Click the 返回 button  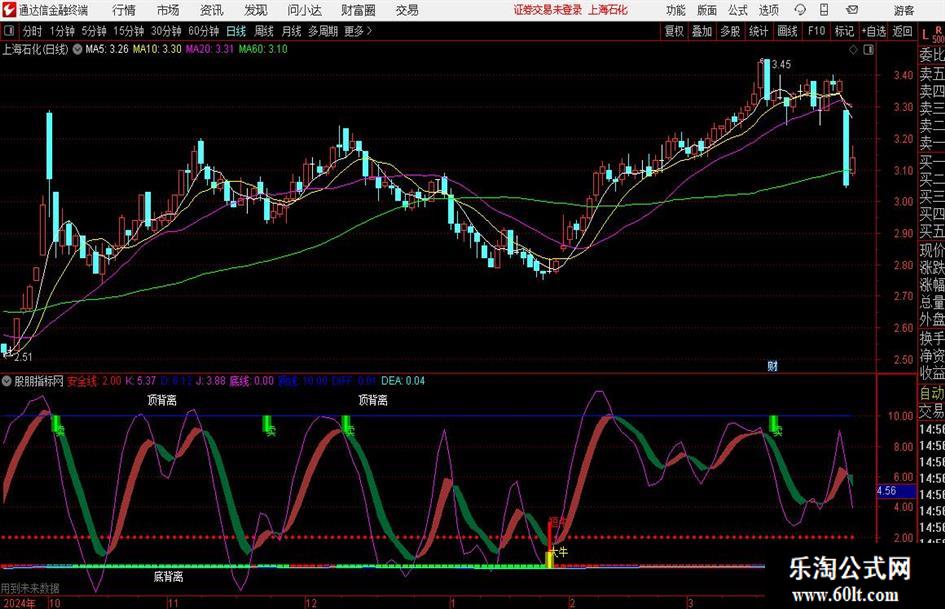(902, 31)
